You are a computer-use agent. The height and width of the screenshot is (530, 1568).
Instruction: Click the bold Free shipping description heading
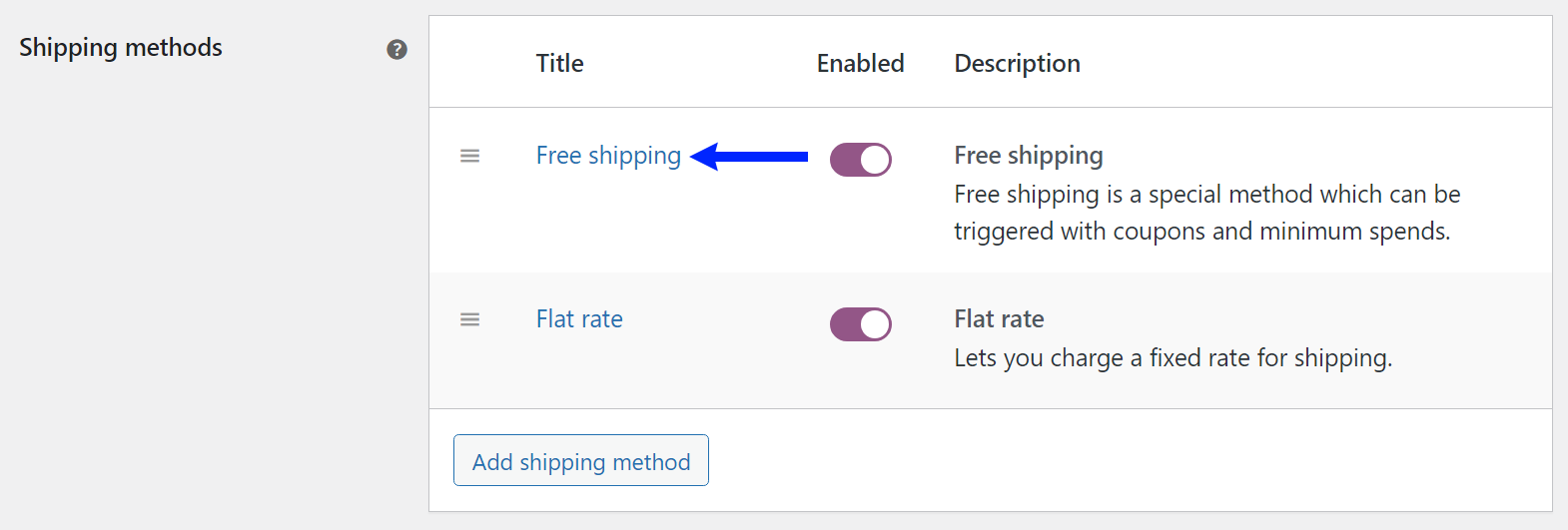1028,156
